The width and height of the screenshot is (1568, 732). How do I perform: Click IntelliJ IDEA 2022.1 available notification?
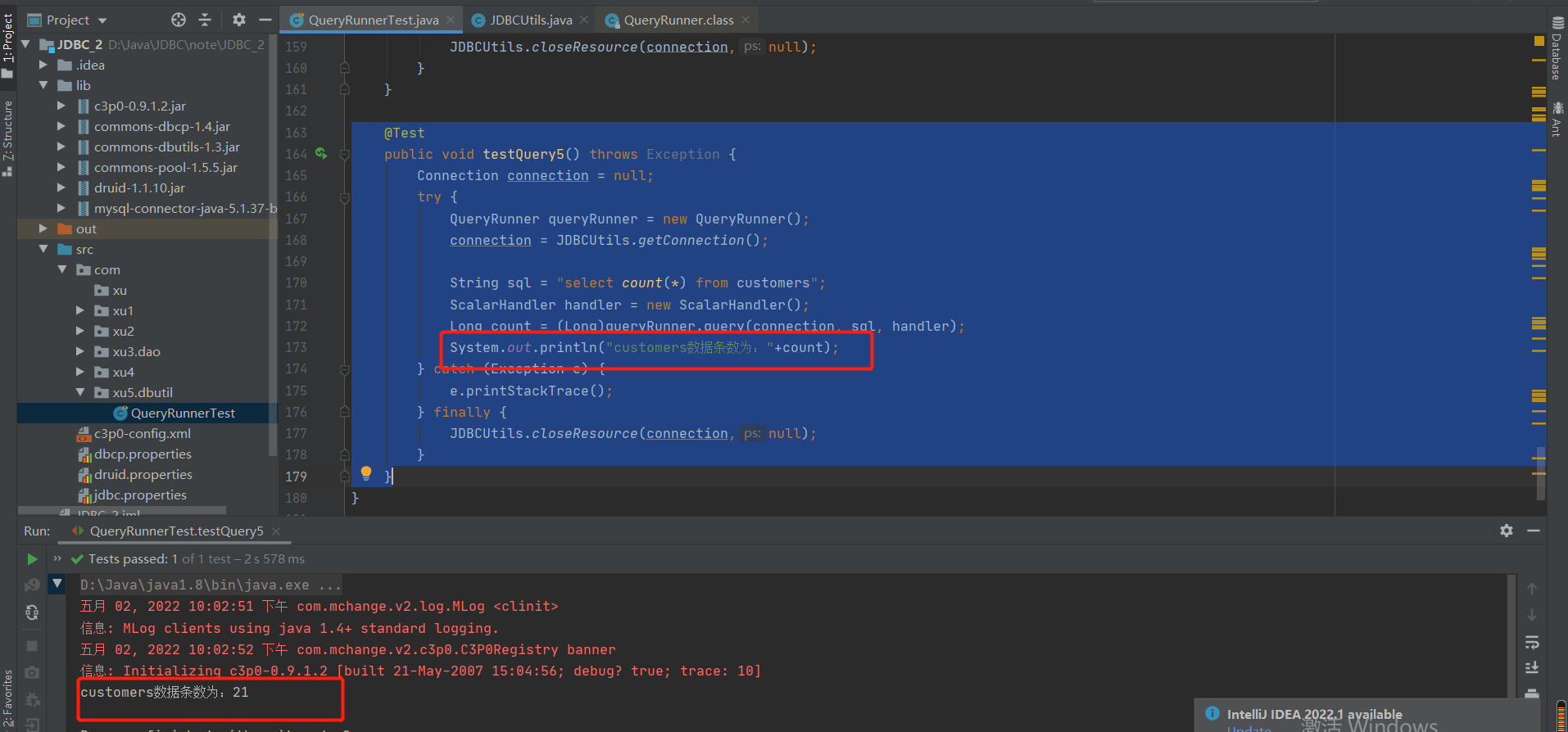click(1314, 714)
